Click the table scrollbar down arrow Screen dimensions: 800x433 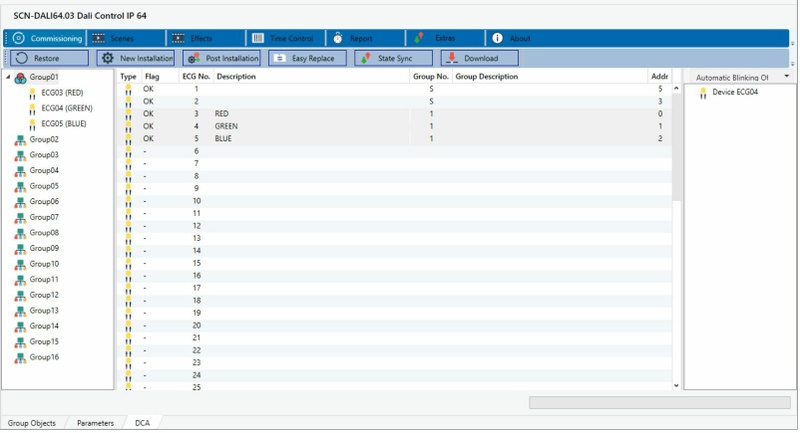pos(677,386)
